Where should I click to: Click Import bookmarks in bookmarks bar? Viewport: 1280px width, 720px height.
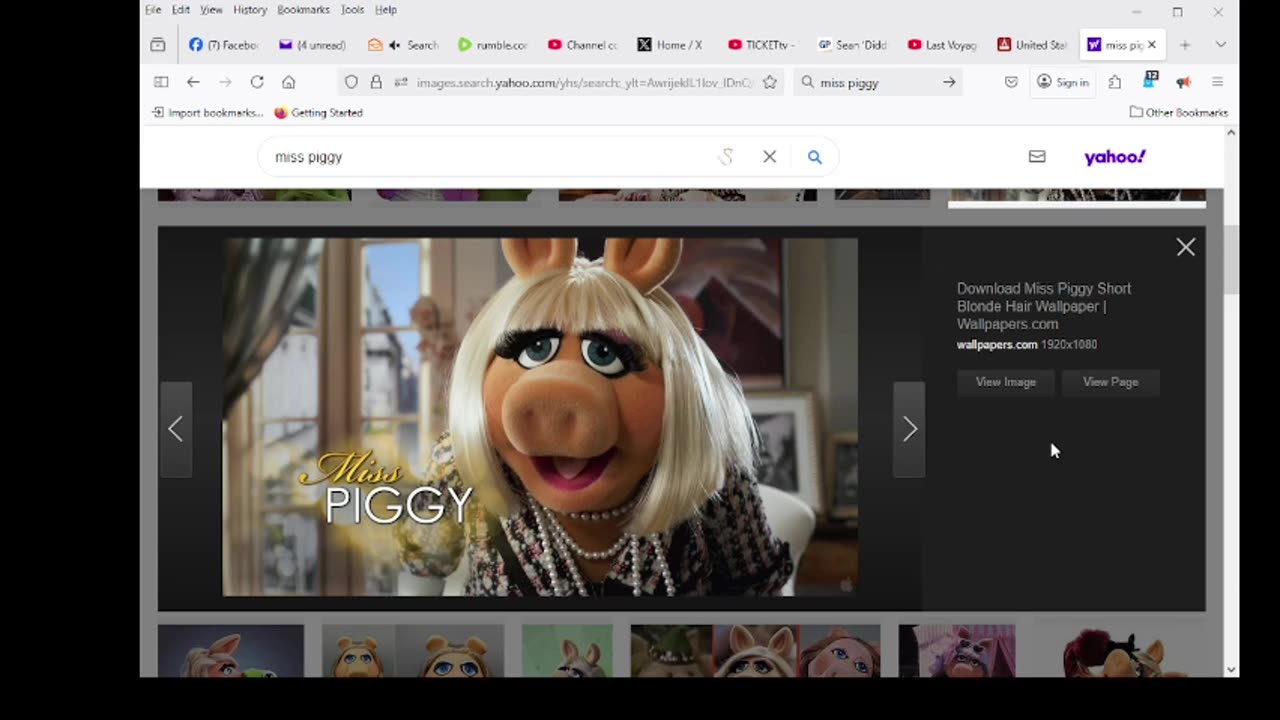208,113
